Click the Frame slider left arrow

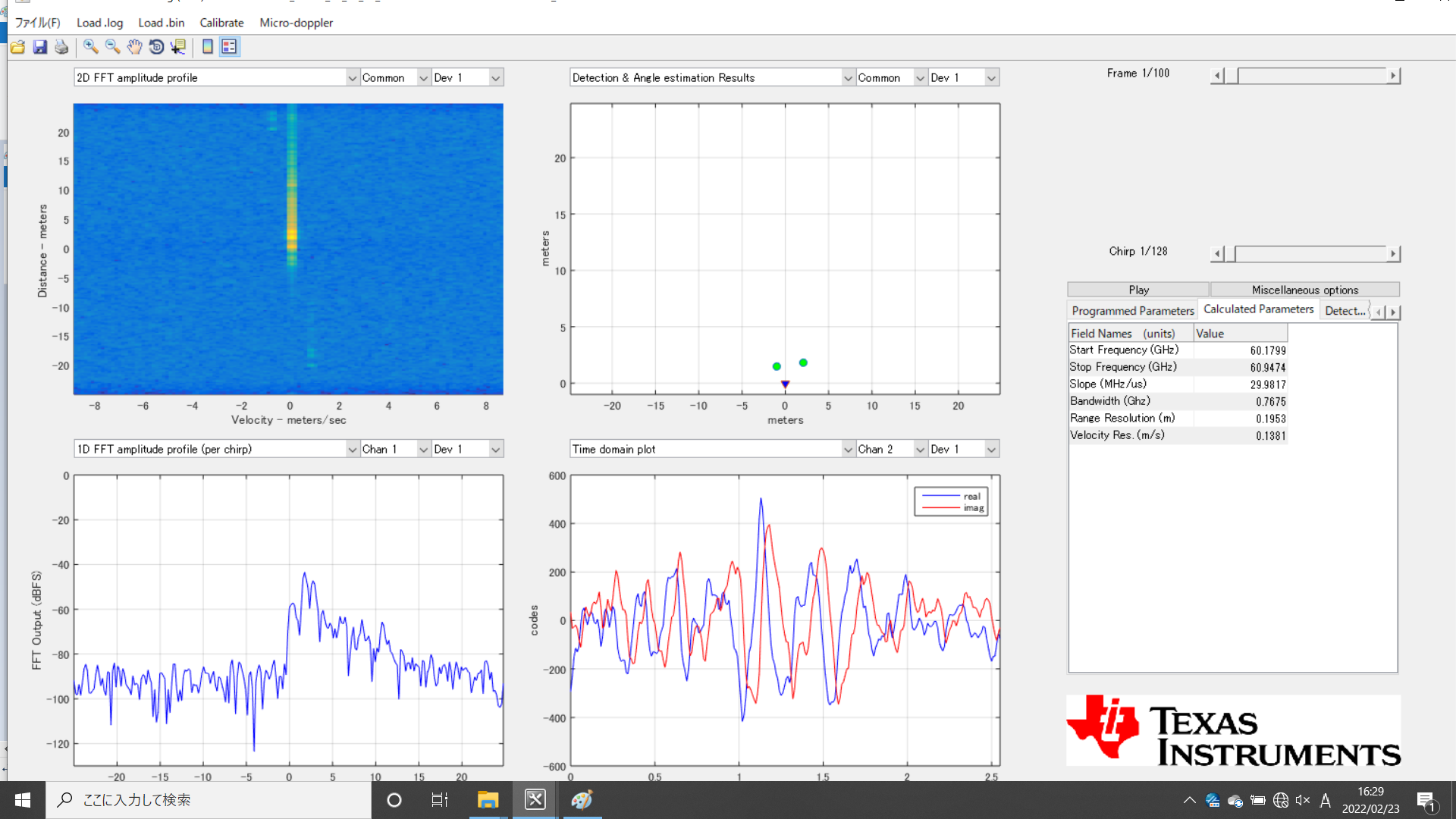pos(1218,75)
